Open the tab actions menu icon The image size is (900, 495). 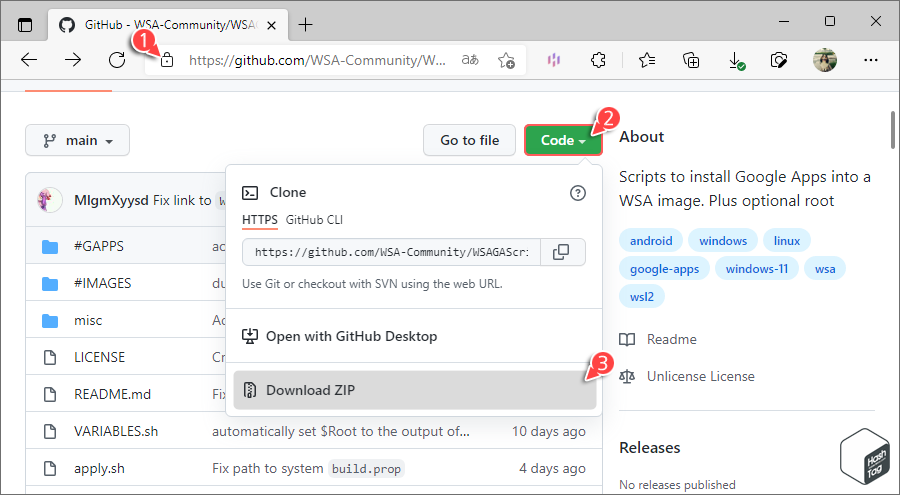[25, 25]
